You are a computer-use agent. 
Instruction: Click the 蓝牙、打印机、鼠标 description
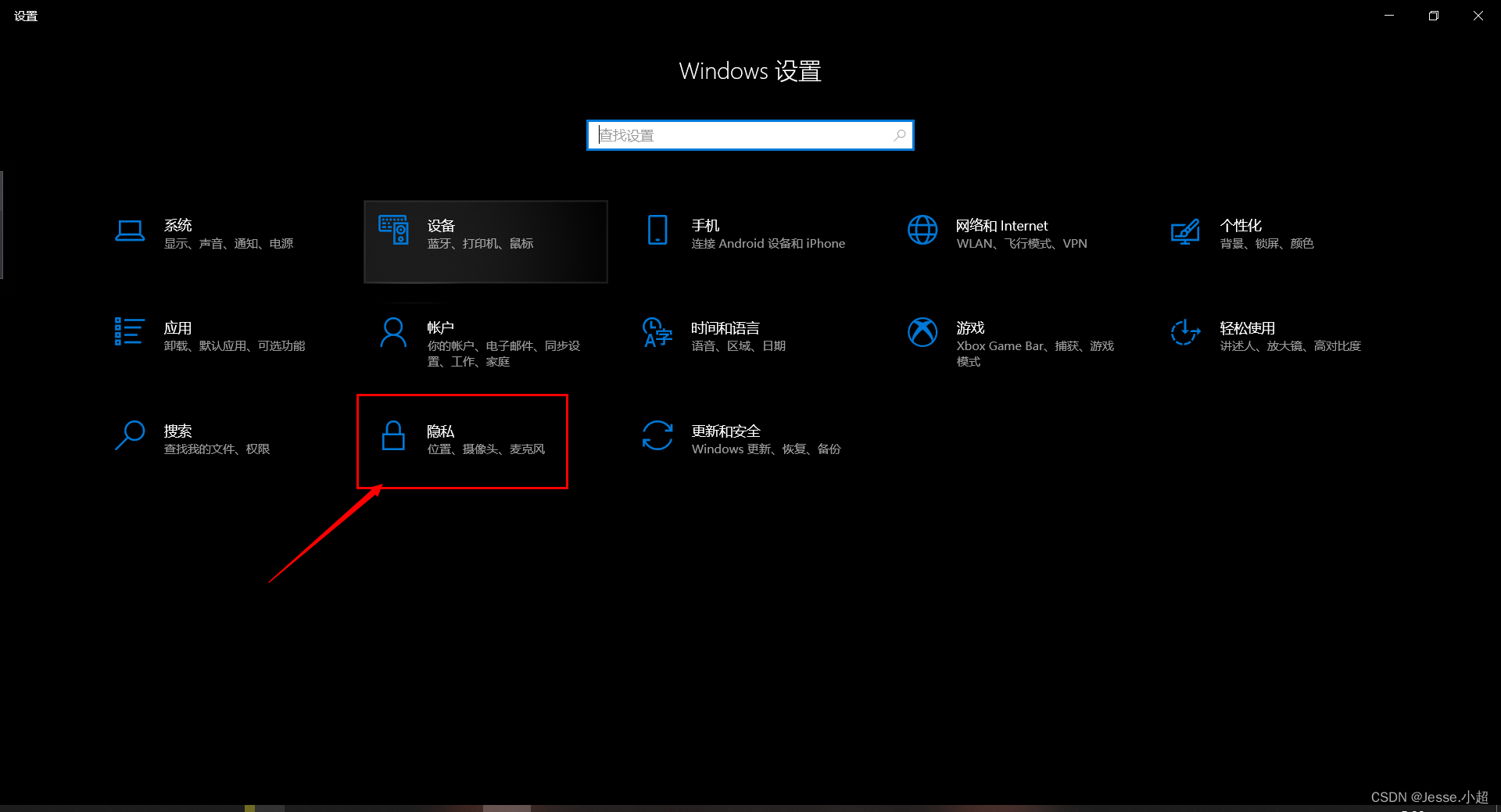(x=480, y=244)
